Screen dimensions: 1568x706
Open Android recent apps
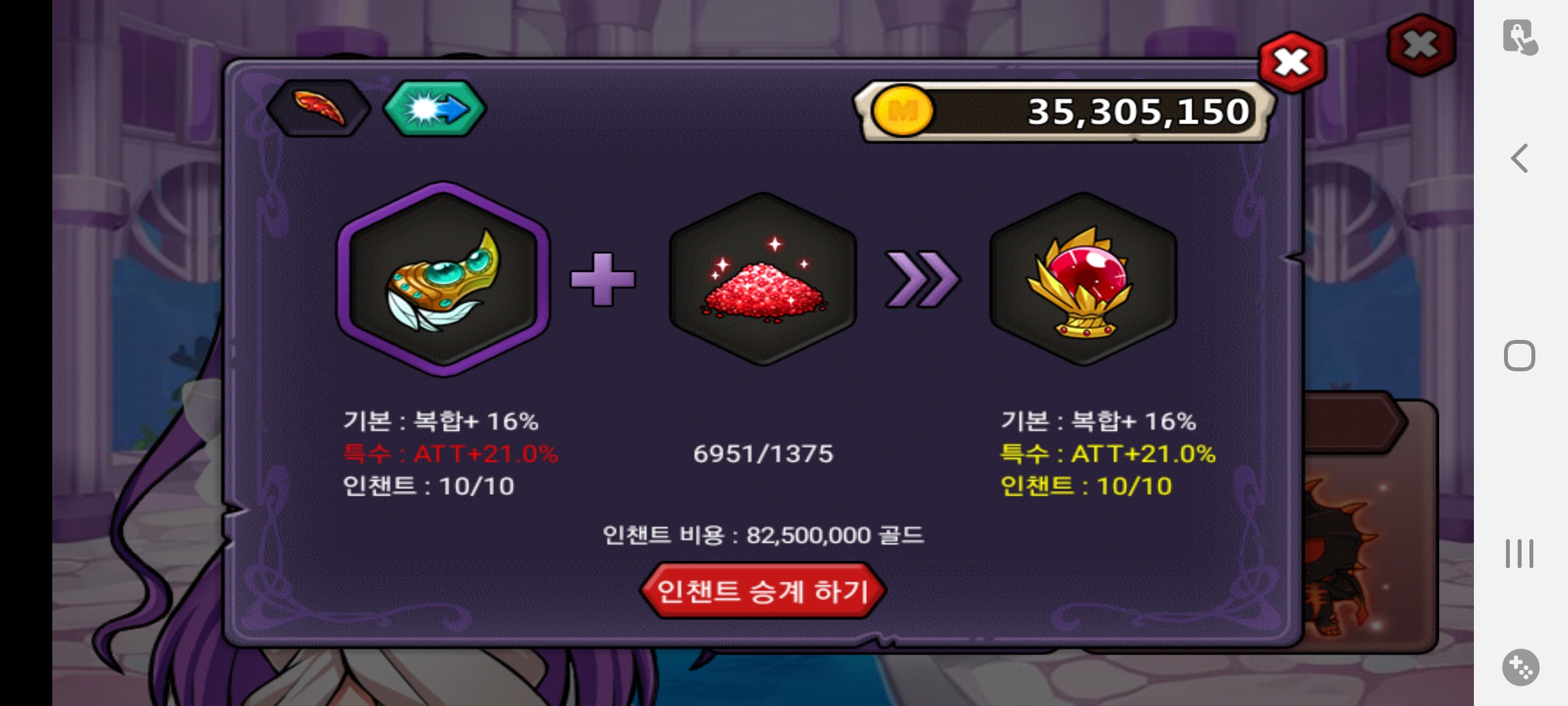coord(1520,554)
